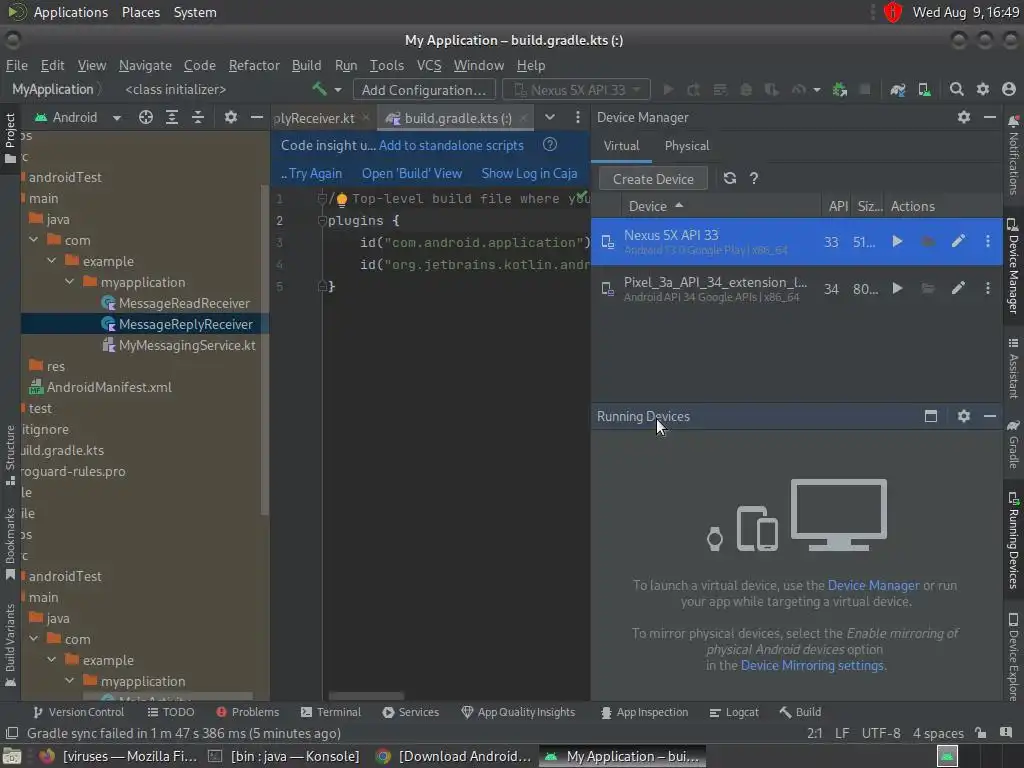Open Device Manager panel settings gear

[x=964, y=118]
